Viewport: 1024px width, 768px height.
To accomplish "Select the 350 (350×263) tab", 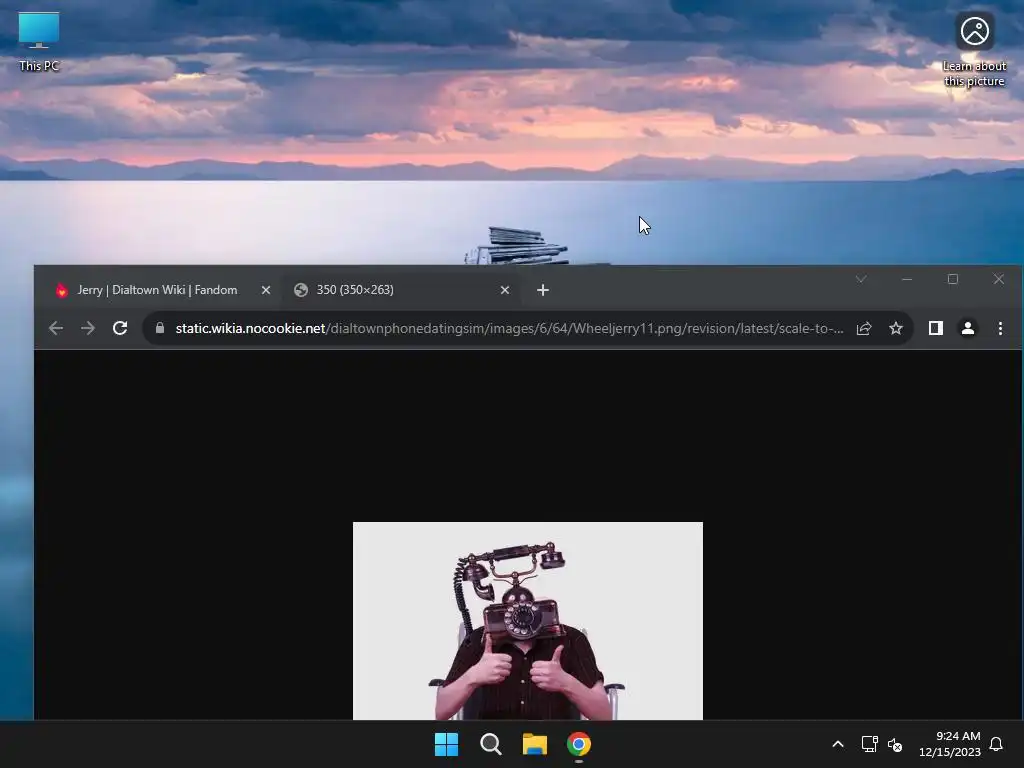I will click(x=402, y=290).
